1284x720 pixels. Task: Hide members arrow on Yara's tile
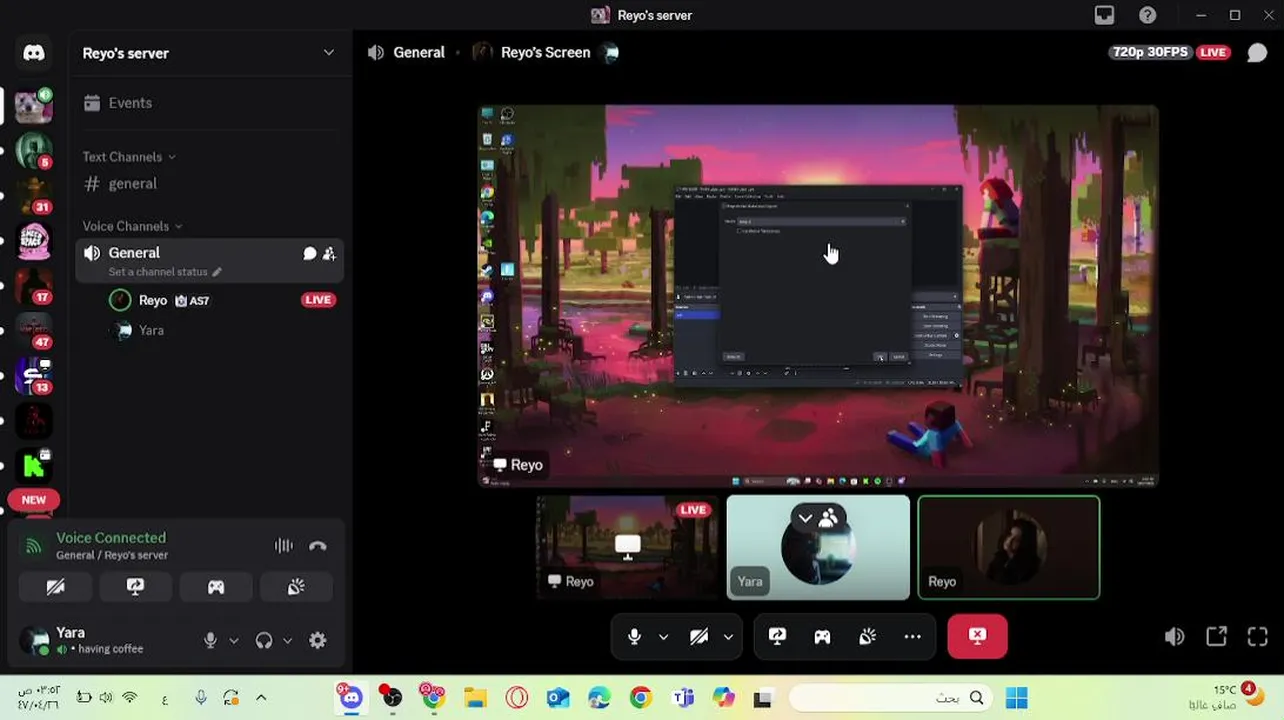[x=805, y=518]
